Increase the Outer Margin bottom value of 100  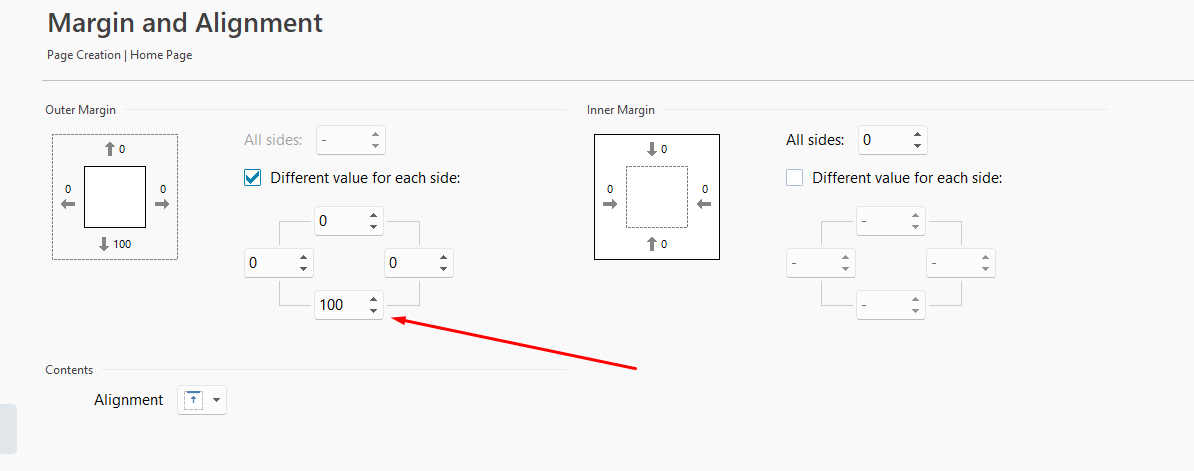click(x=374, y=299)
